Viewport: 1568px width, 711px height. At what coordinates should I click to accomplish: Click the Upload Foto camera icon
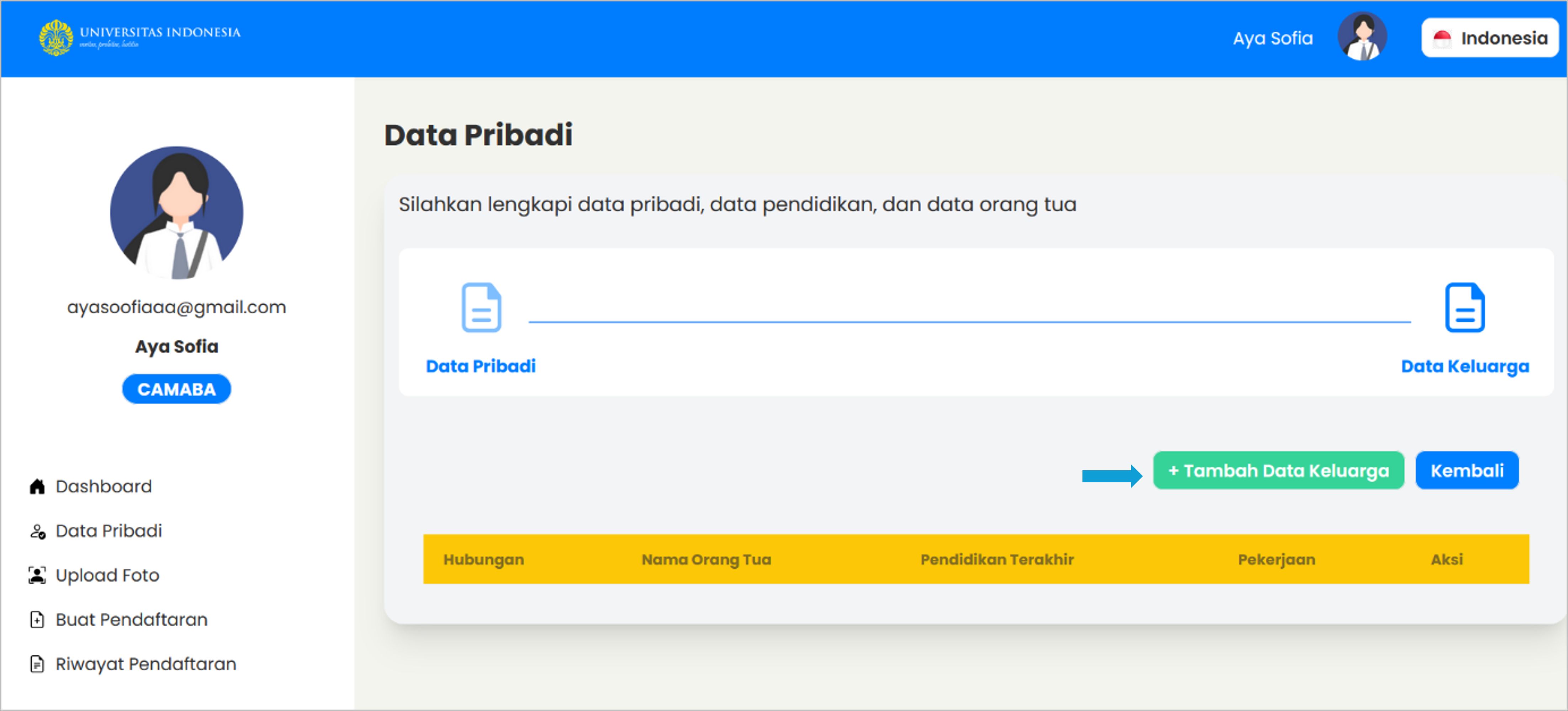(37, 575)
